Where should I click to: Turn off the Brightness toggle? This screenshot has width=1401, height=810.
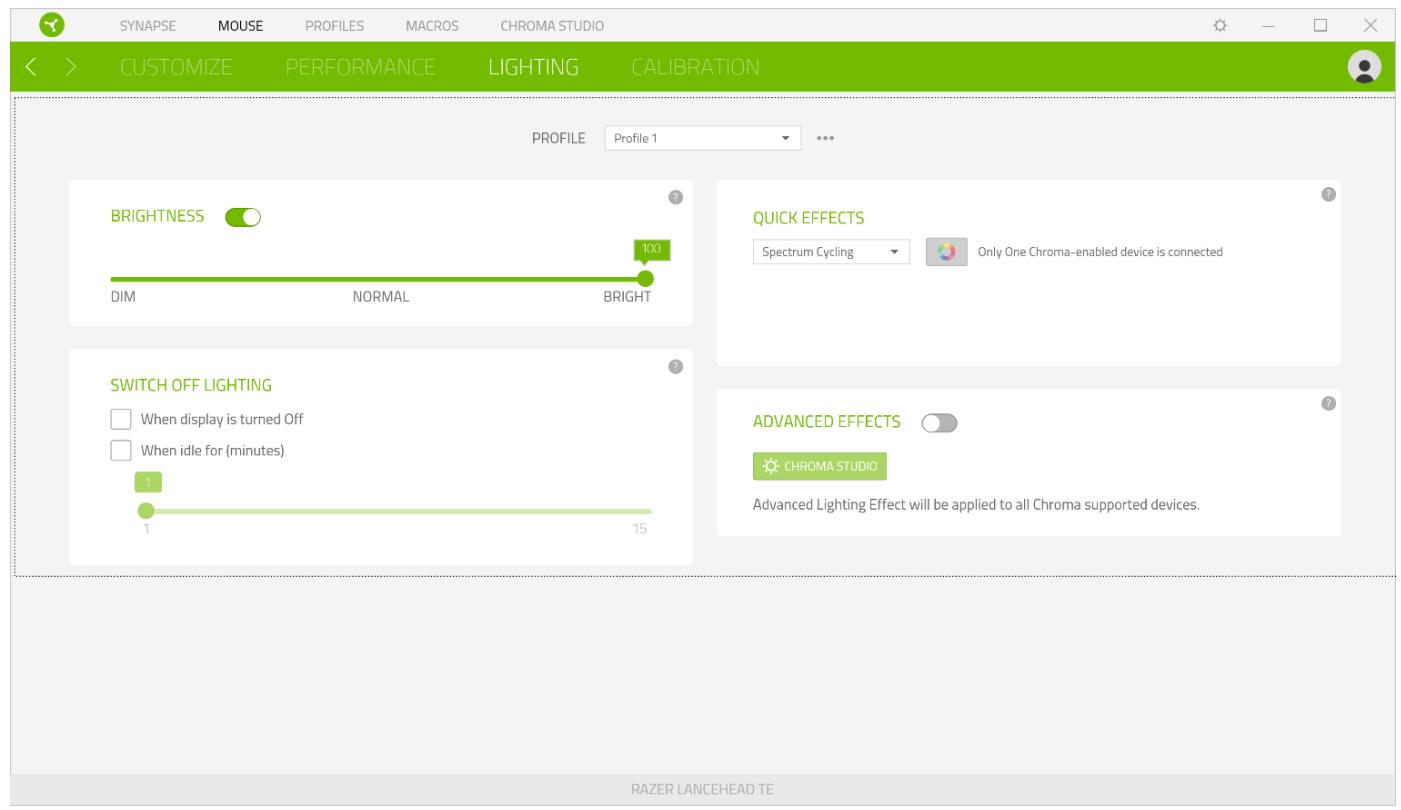[x=243, y=216]
